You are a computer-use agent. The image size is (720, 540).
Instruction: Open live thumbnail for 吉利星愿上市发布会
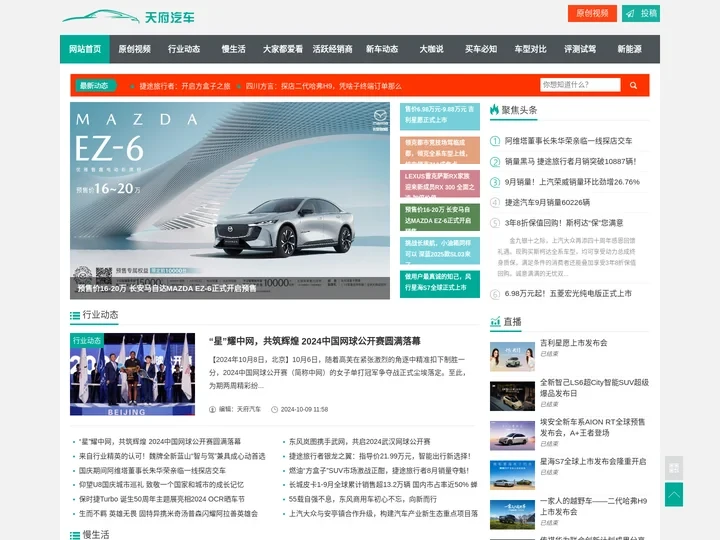click(x=512, y=356)
